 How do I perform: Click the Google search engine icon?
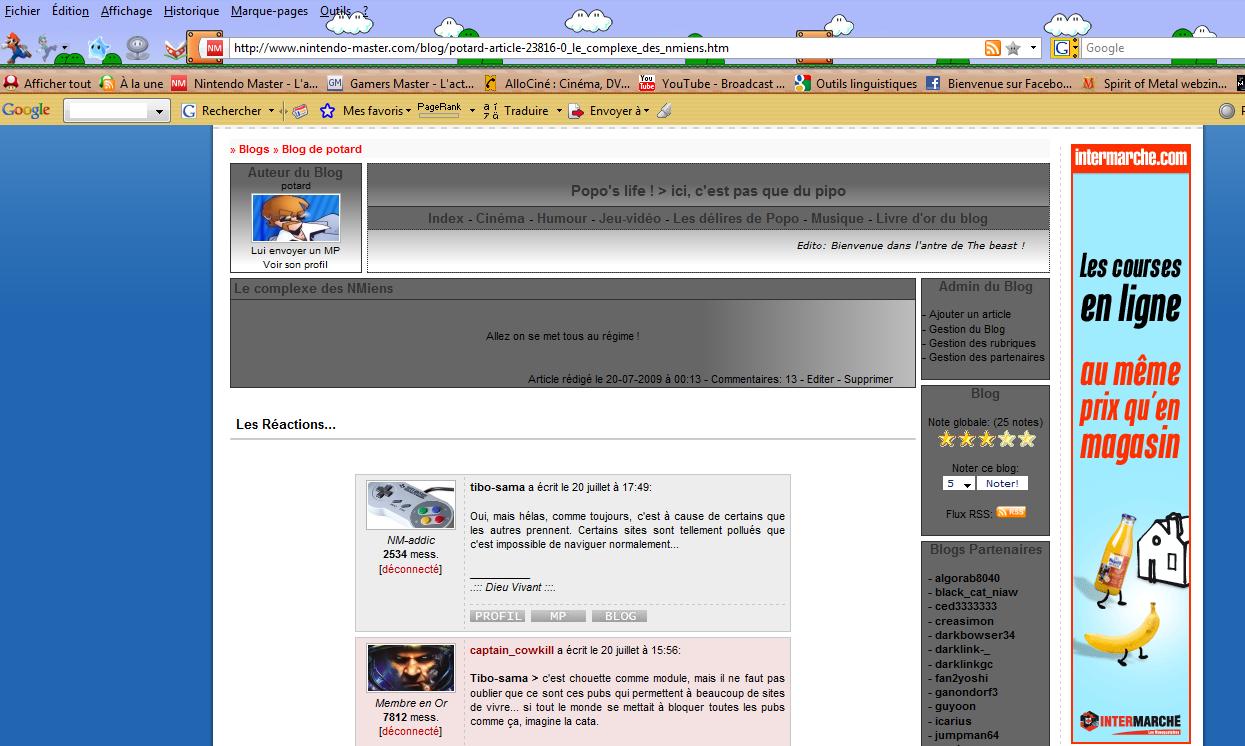(1062, 48)
